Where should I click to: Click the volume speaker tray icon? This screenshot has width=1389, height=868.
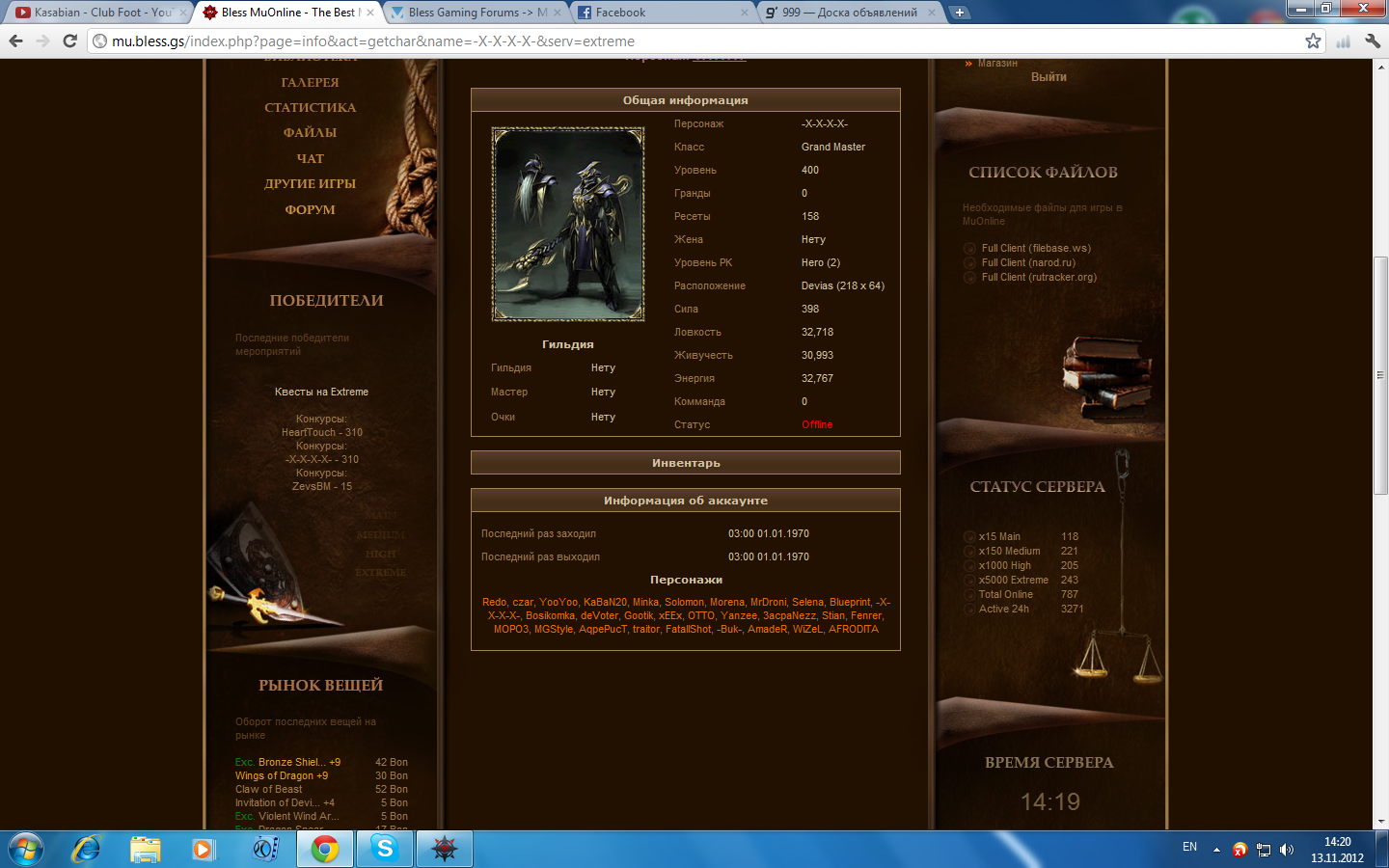(x=1287, y=850)
